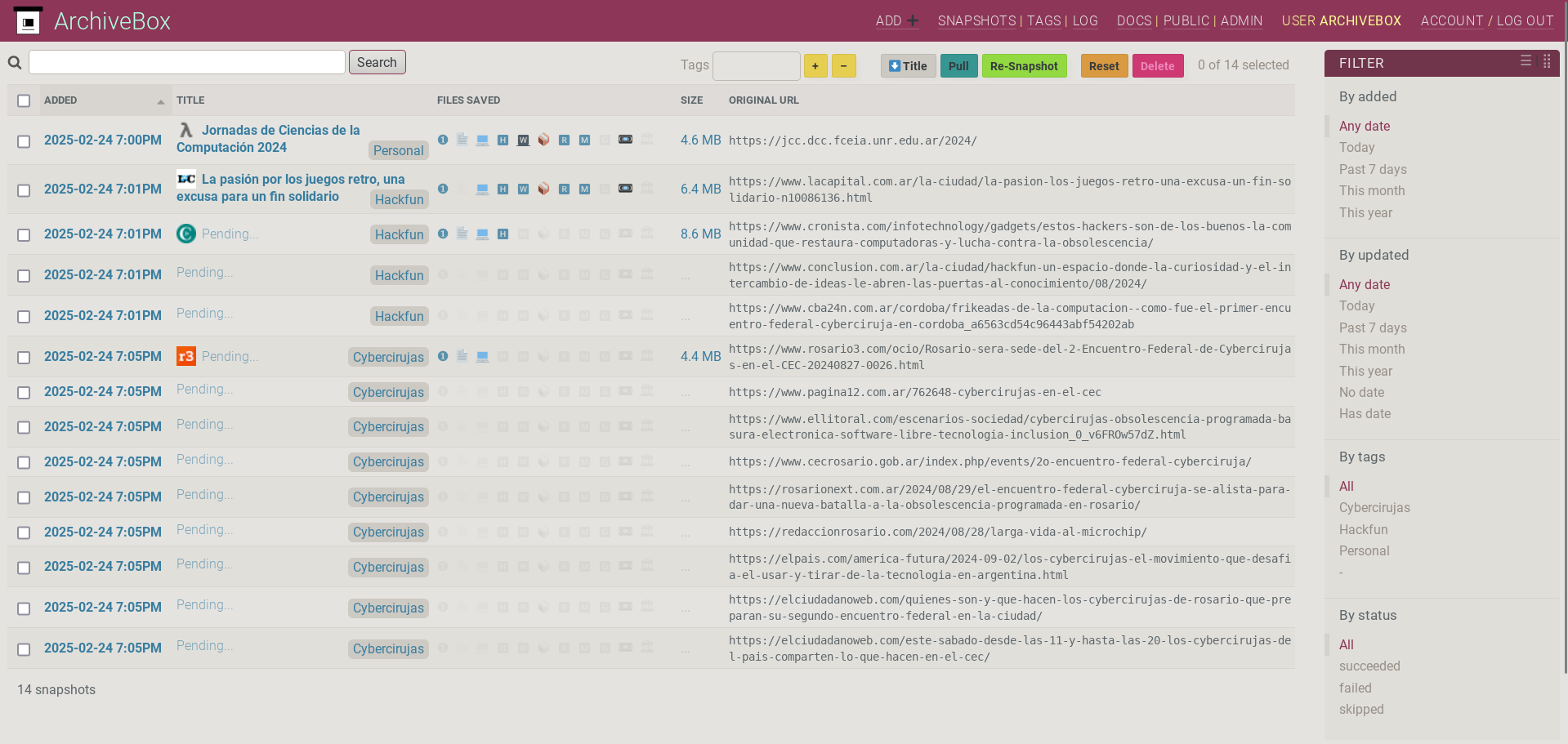The height and width of the screenshot is (744, 1568).
Task: Select checkbox for the pagina12.com.ar snapshot row
Action: pos(24,393)
